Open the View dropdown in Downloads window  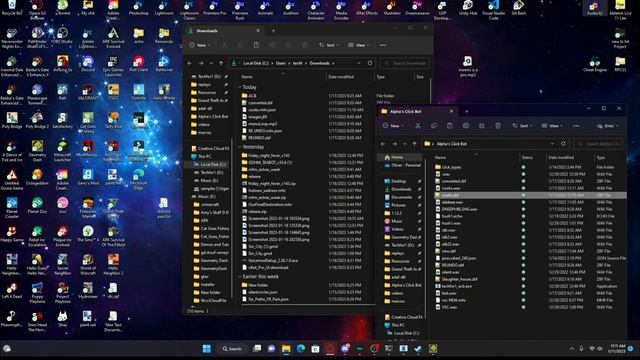coord(358,45)
